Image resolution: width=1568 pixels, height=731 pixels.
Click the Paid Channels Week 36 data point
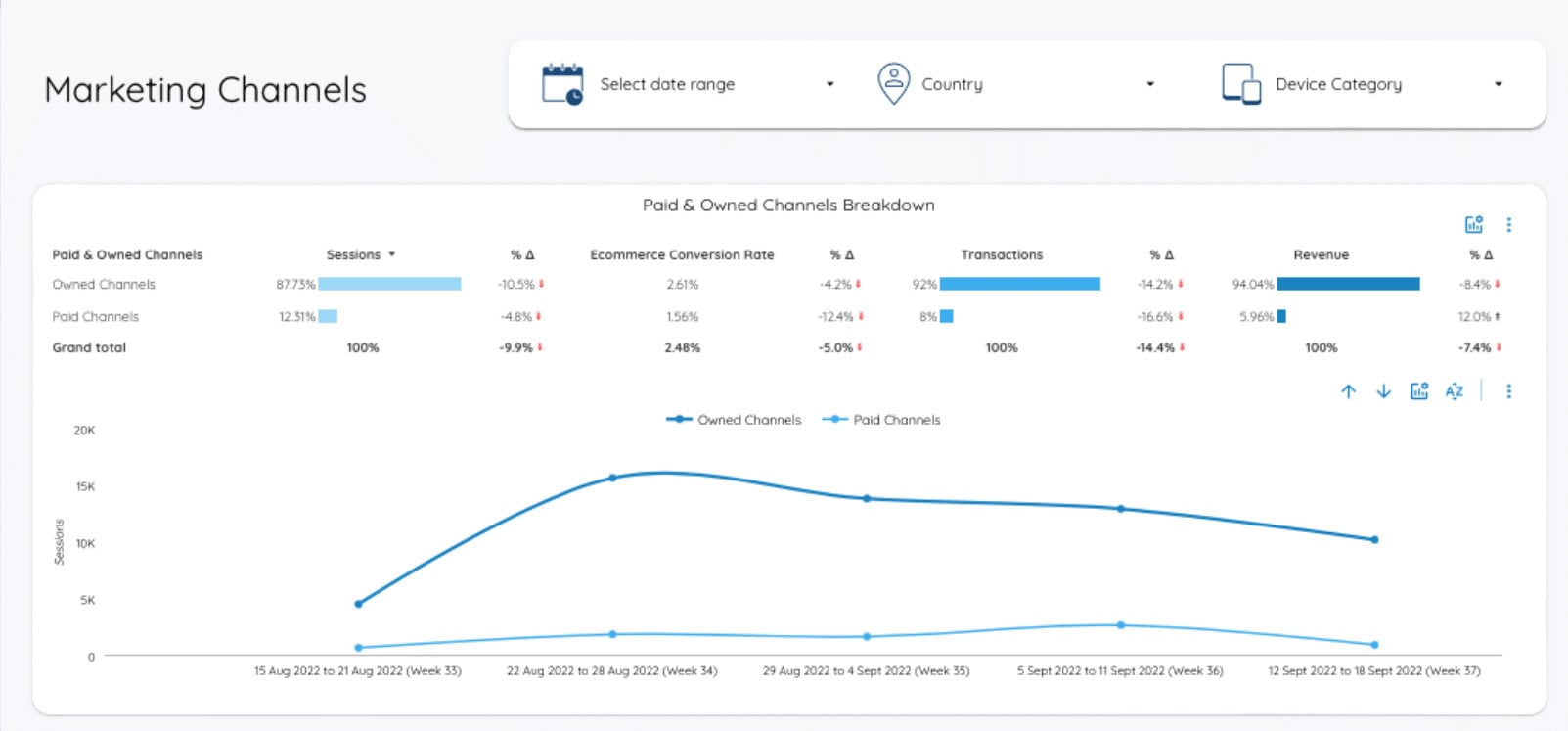(x=1120, y=625)
